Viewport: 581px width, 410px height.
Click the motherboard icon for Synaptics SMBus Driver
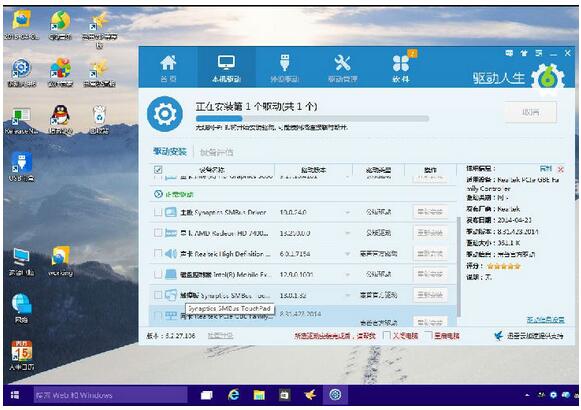click(x=171, y=212)
